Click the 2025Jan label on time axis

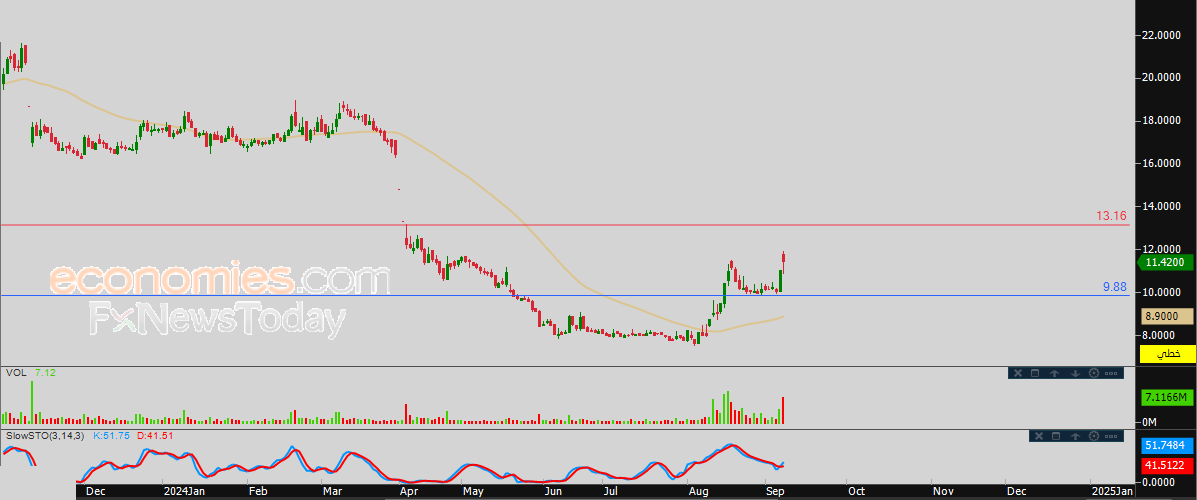click(1112, 491)
